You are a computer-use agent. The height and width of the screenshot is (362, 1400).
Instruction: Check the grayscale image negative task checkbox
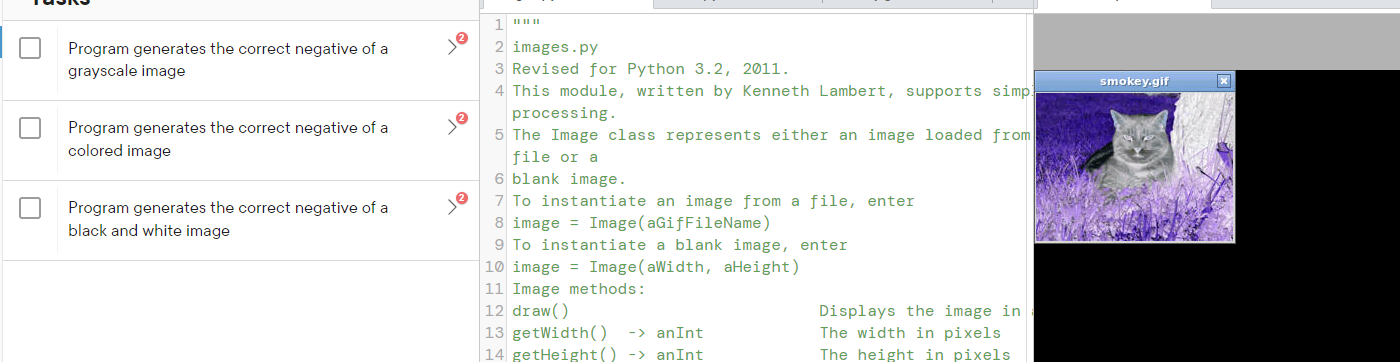pyautogui.click(x=31, y=48)
